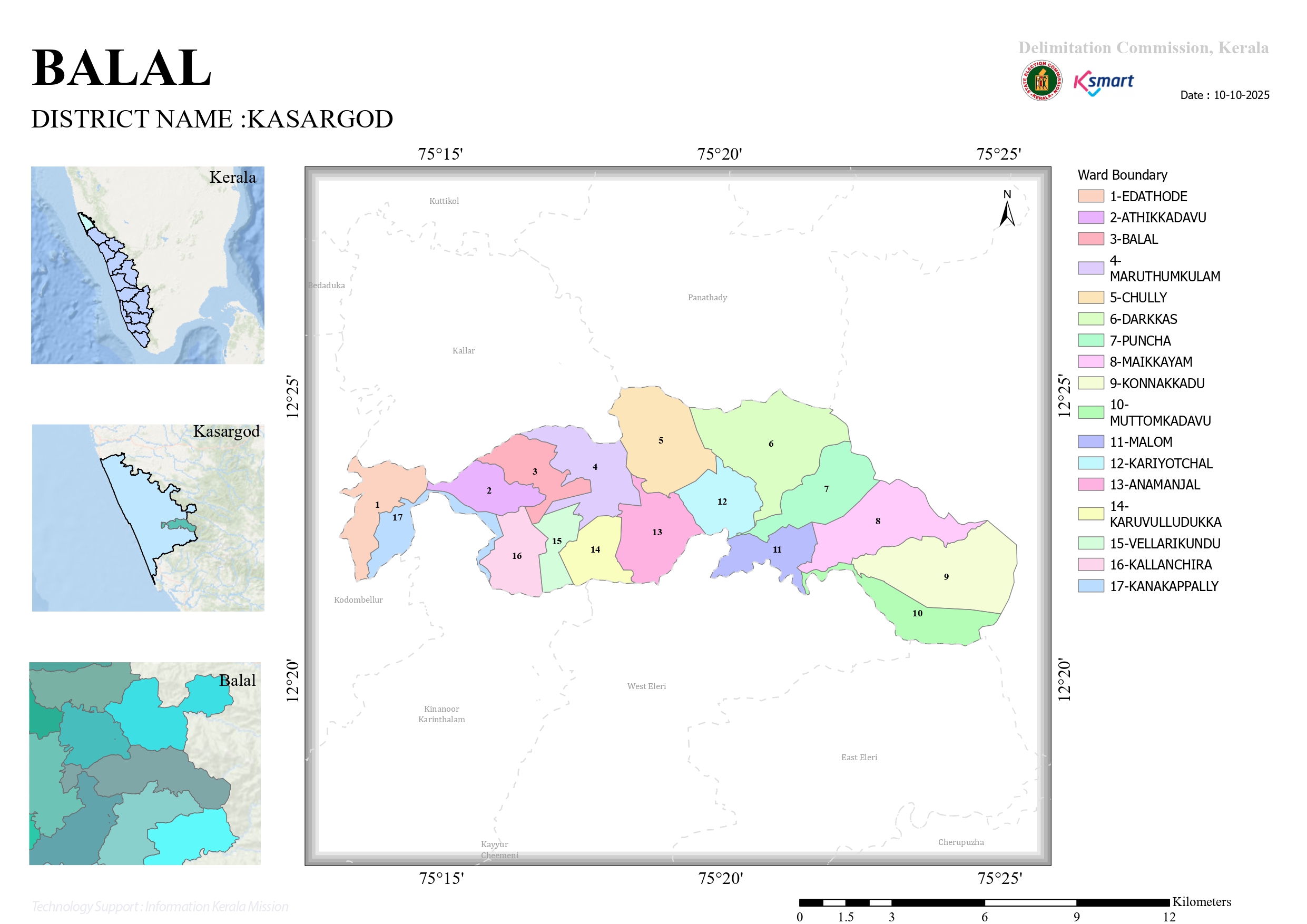Click the Date : 10-10-2025 text

1224,95
